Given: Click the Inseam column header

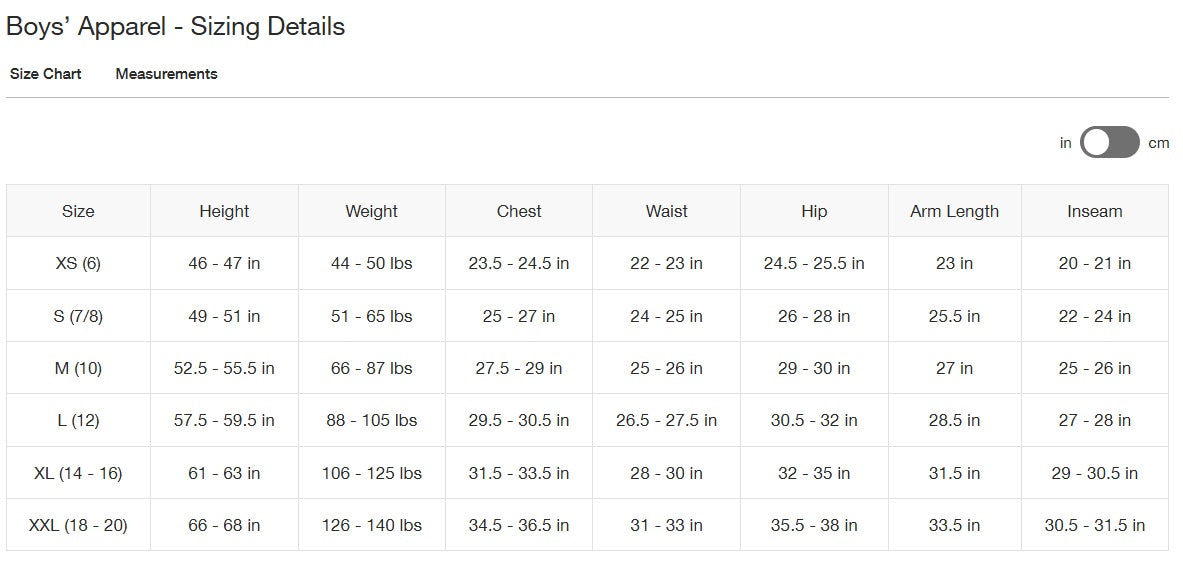Looking at the screenshot, I should (1095, 211).
